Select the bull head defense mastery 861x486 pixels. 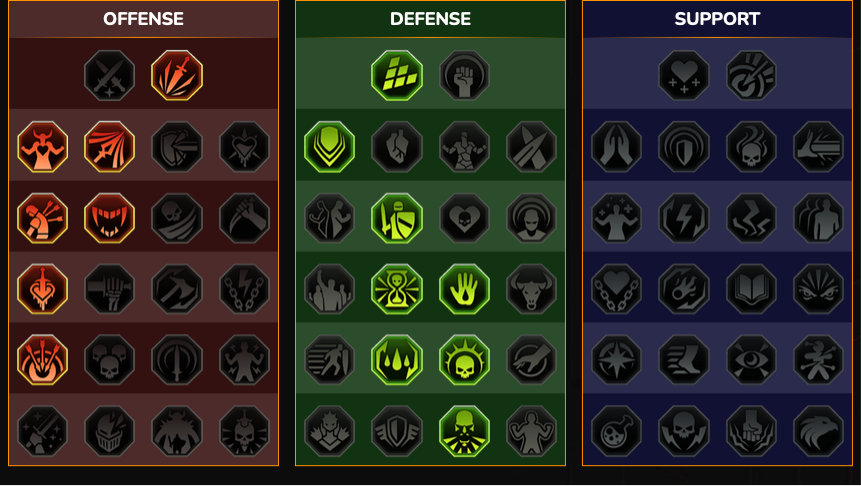point(531,289)
